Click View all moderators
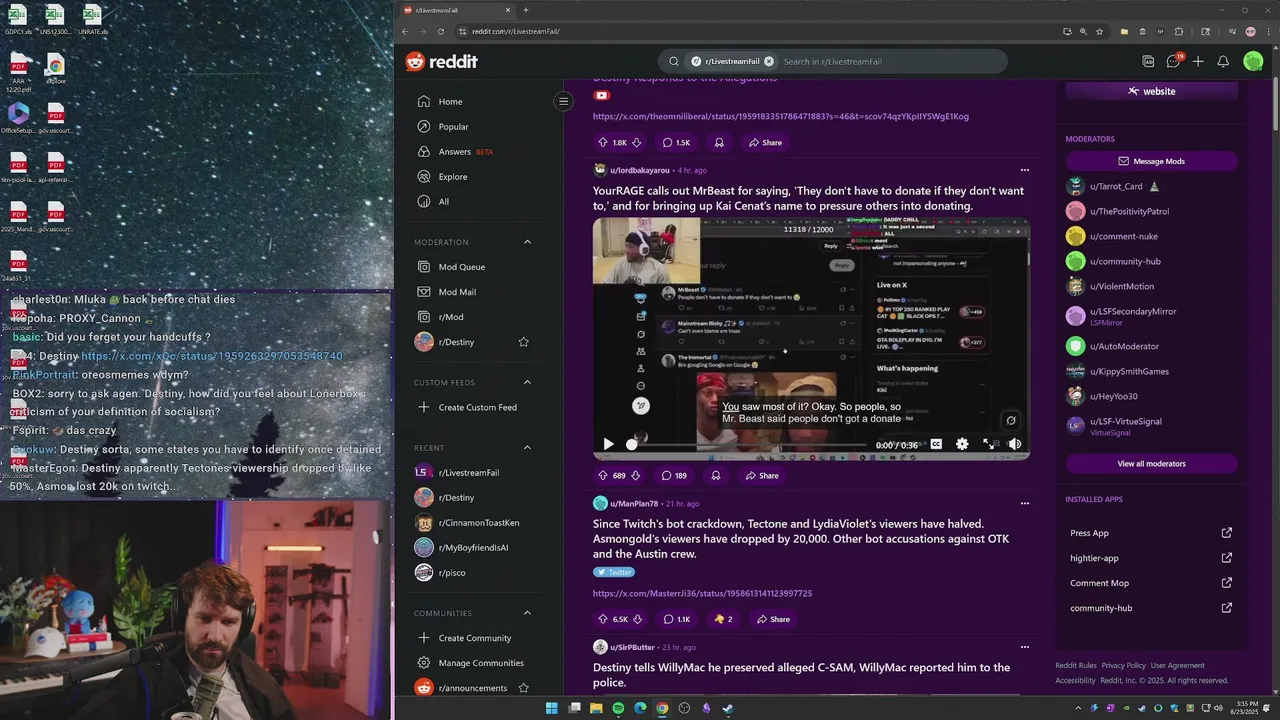 (x=1151, y=464)
